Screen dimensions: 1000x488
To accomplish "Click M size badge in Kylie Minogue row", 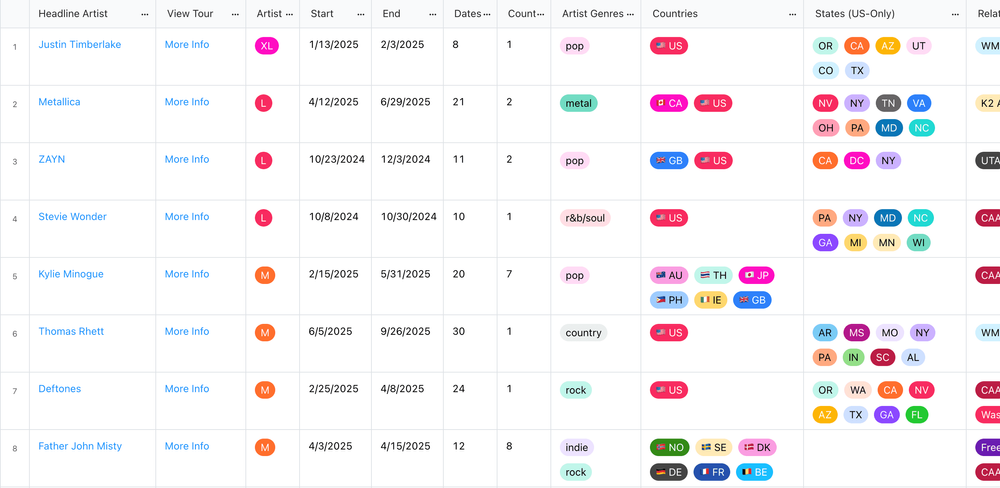I will pyautogui.click(x=265, y=276).
